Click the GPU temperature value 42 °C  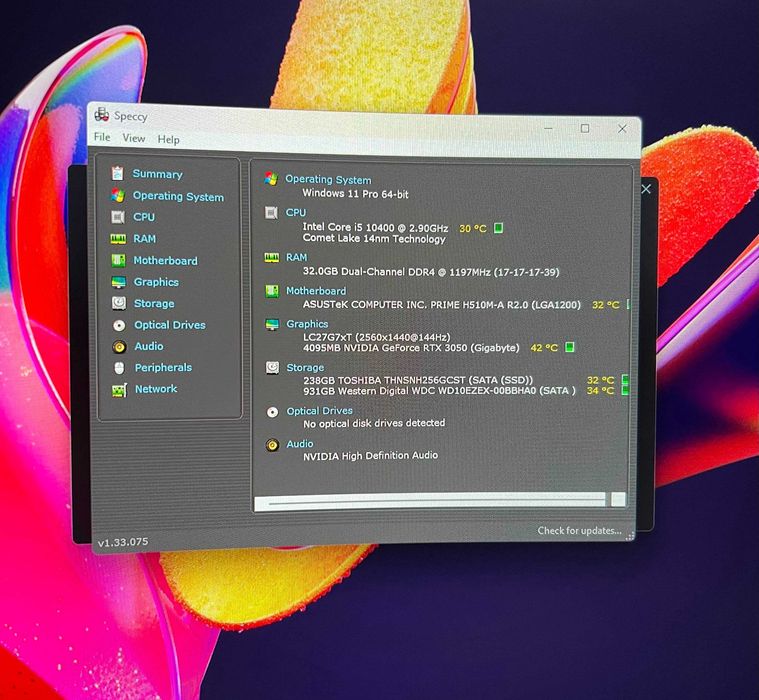click(544, 347)
